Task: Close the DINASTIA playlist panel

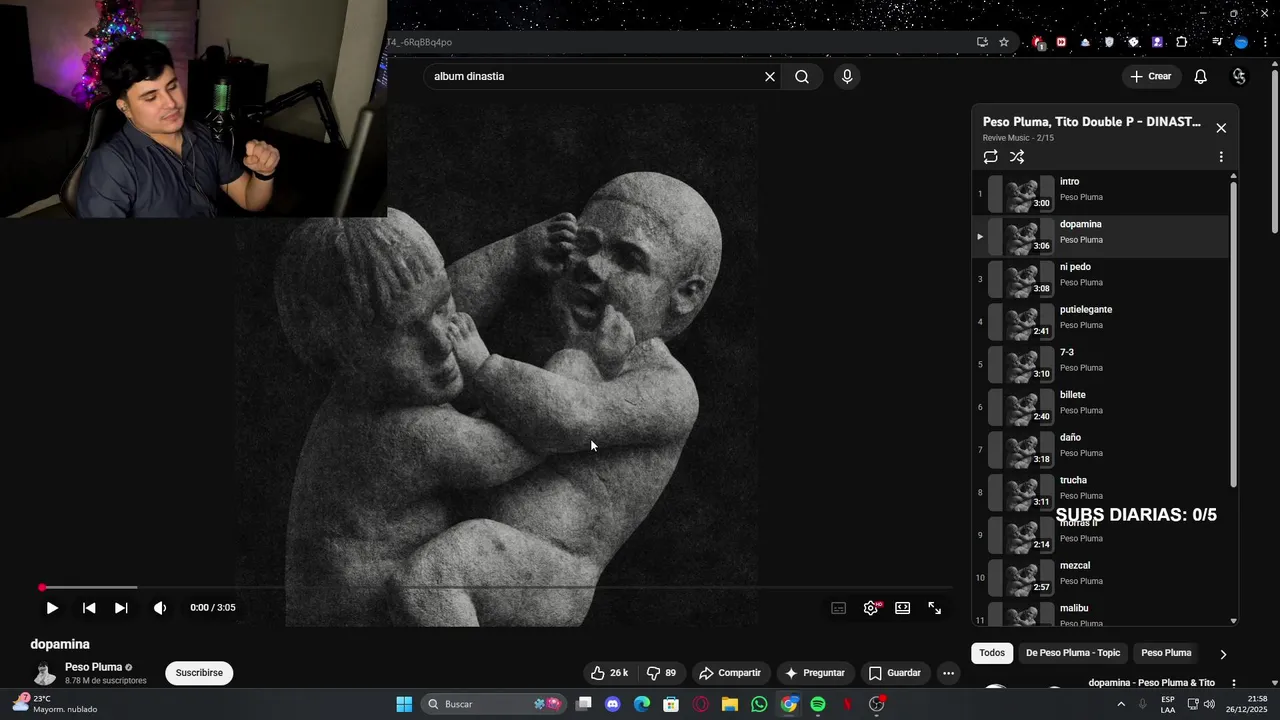Action: 1221,128
